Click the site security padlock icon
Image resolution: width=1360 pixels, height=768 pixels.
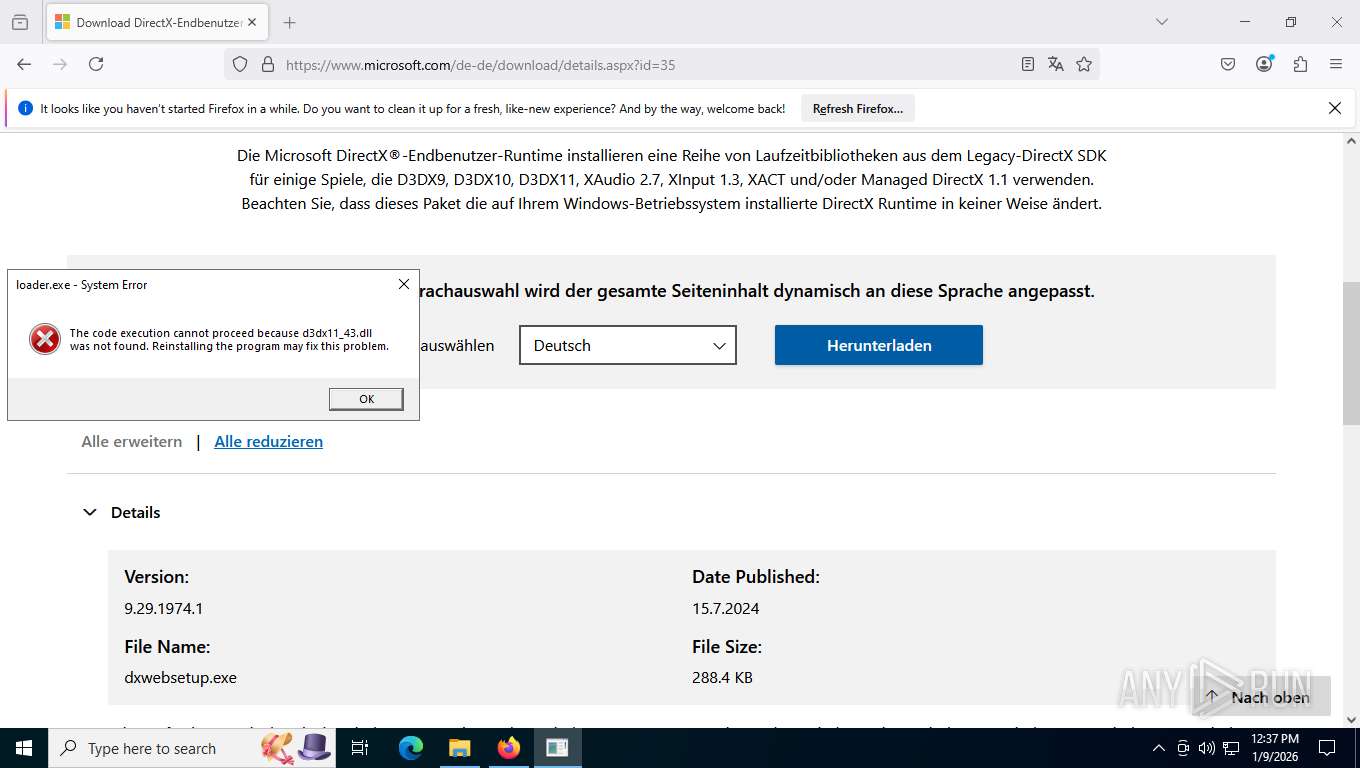[x=267, y=64]
